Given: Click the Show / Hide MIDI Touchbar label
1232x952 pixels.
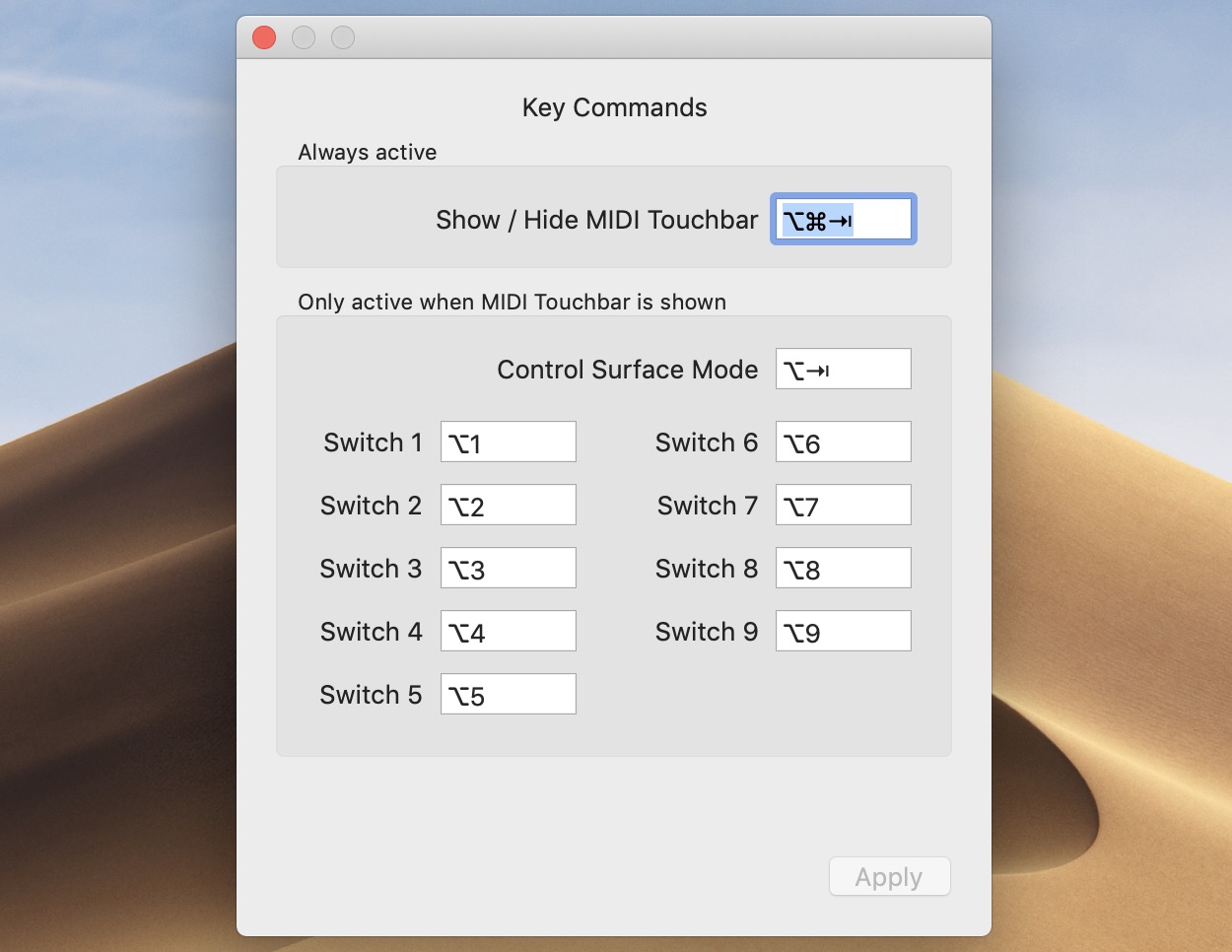Looking at the screenshot, I should [x=596, y=220].
